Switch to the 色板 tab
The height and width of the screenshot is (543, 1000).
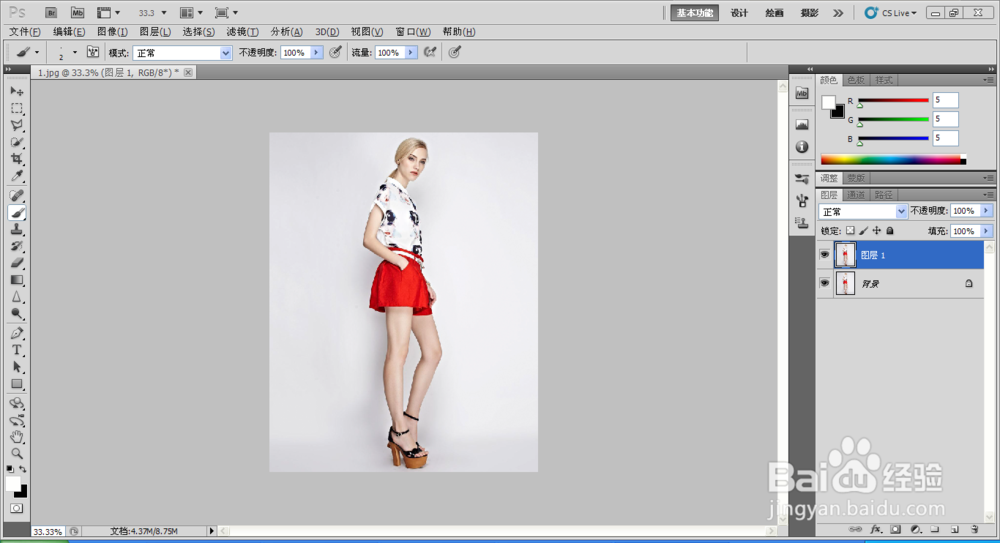click(856, 80)
